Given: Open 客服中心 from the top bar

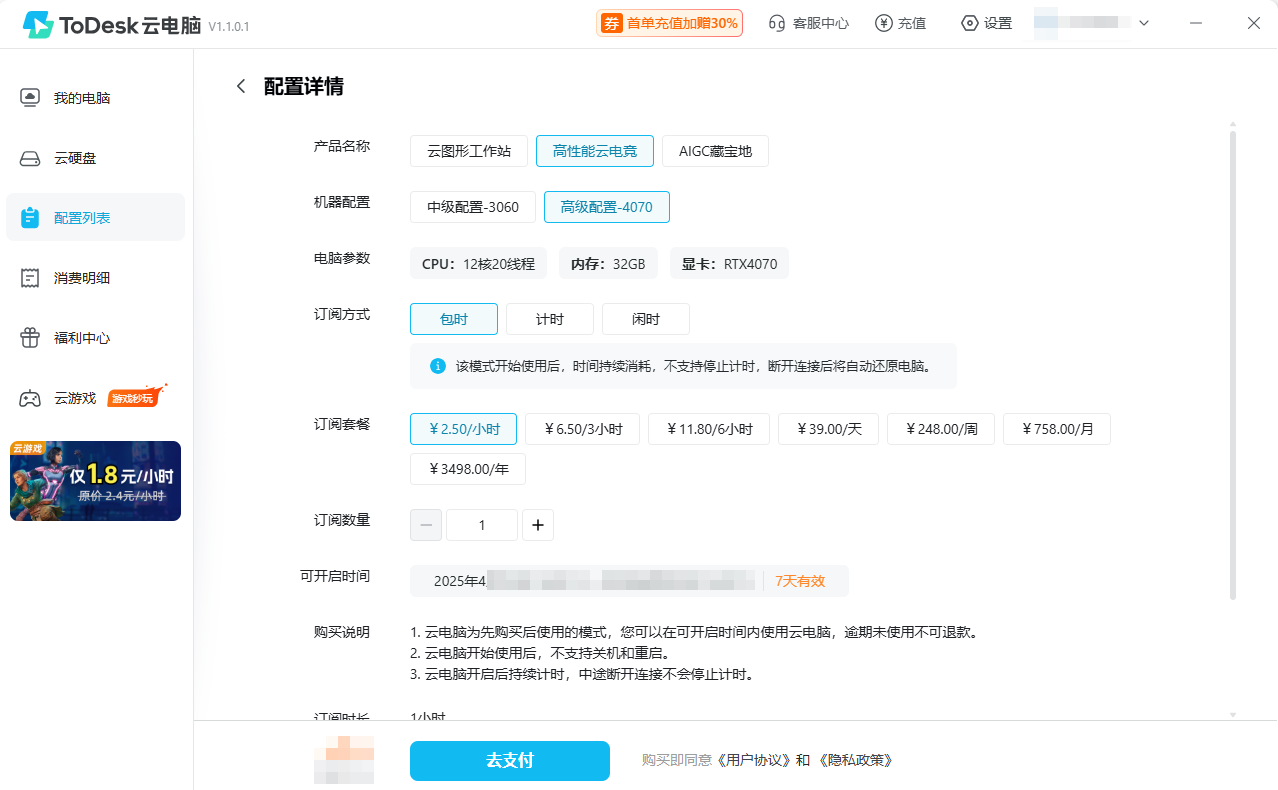Looking at the screenshot, I should [809, 23].
